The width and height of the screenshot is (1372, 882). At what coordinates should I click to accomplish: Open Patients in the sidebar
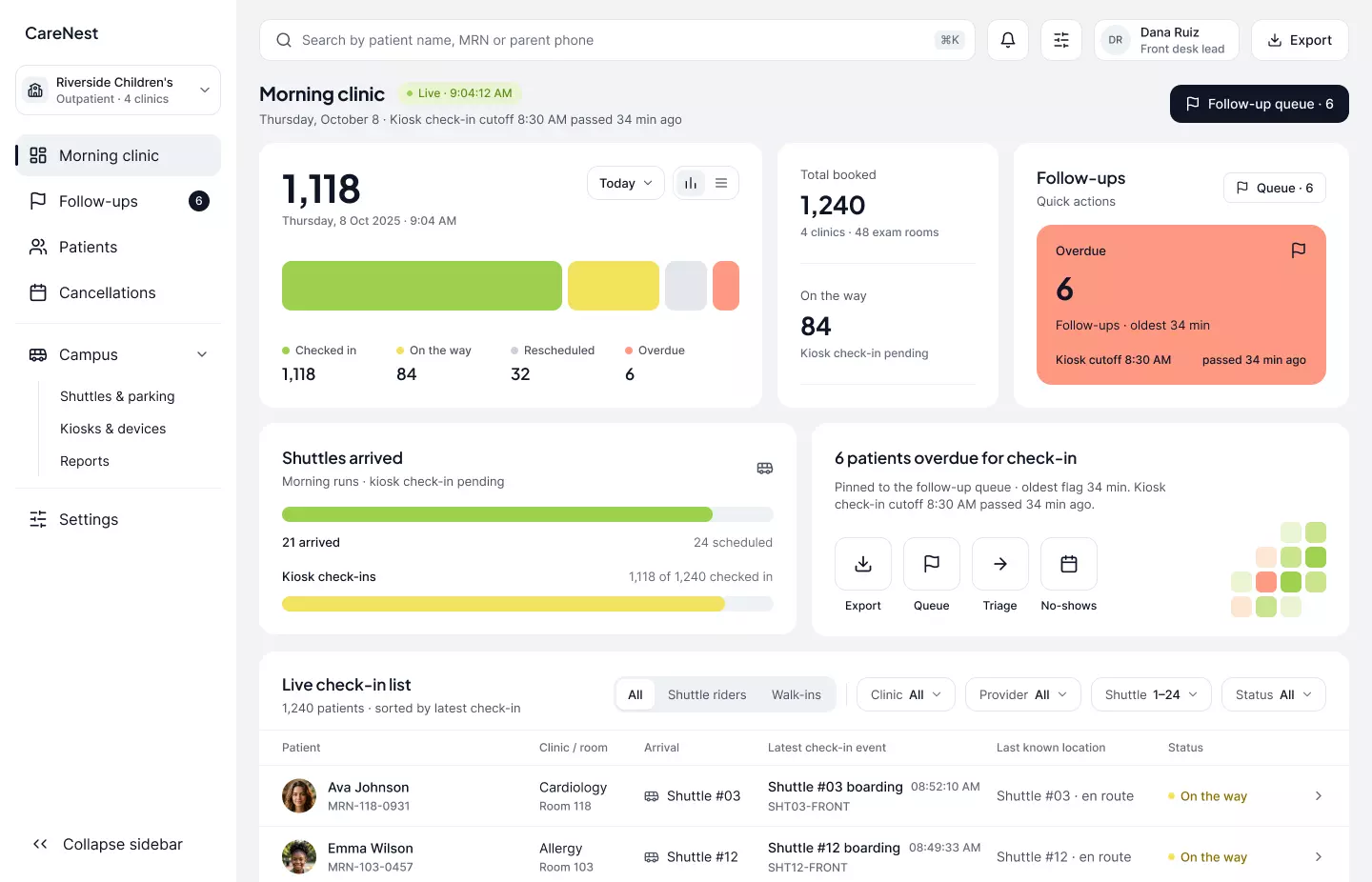118,247
